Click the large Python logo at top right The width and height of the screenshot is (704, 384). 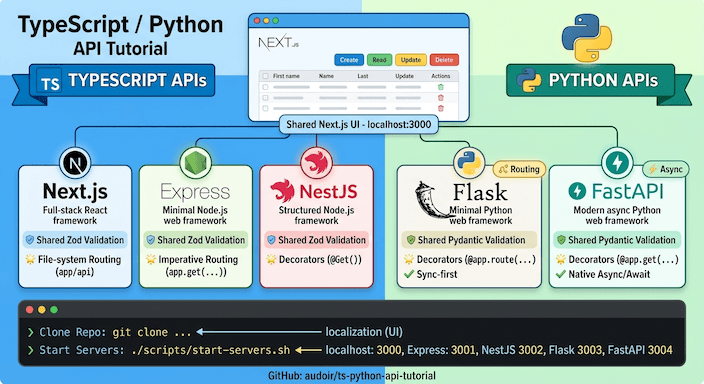coord(586,38)
